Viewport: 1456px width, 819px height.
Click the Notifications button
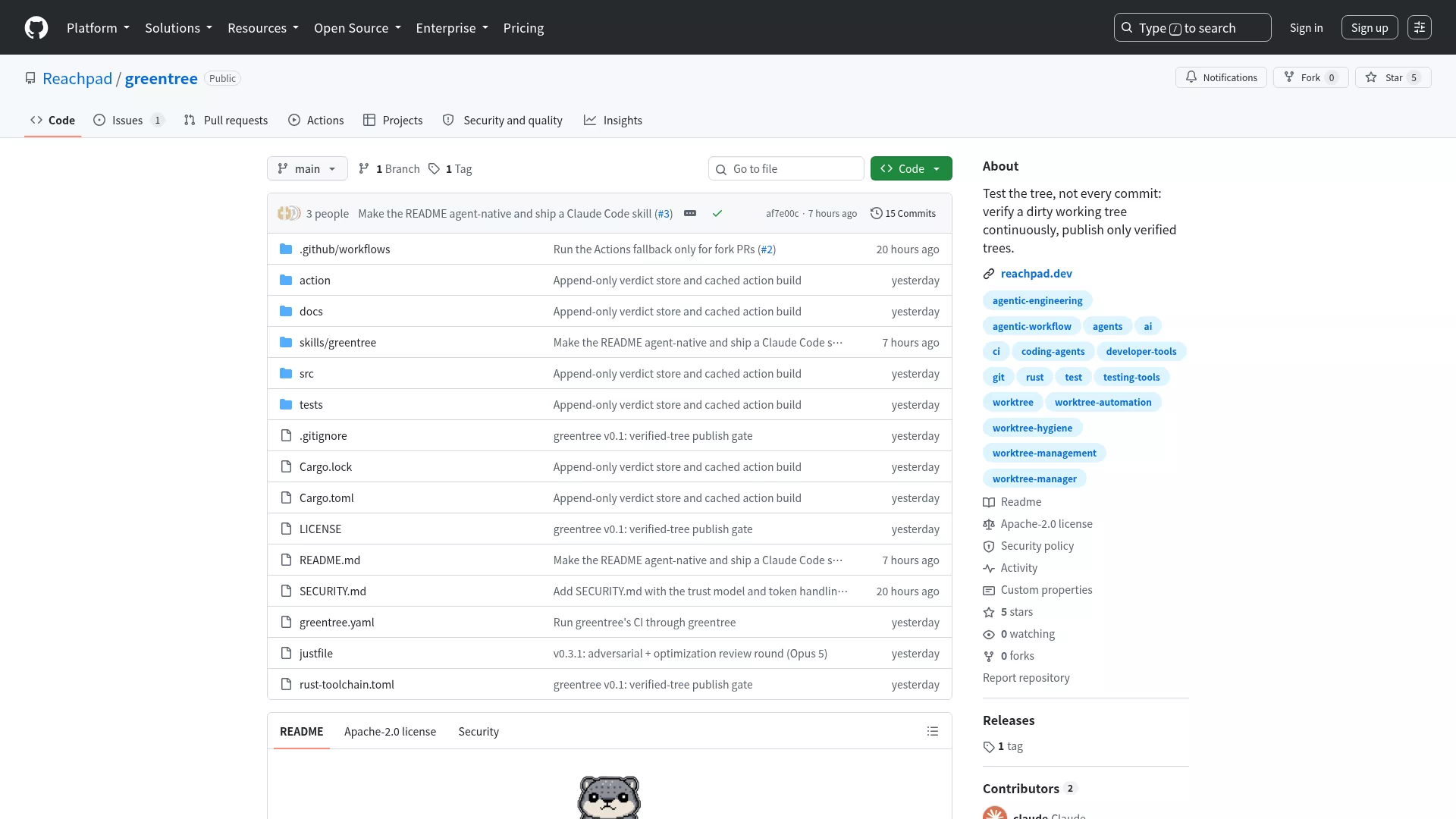coord(1221,77)
